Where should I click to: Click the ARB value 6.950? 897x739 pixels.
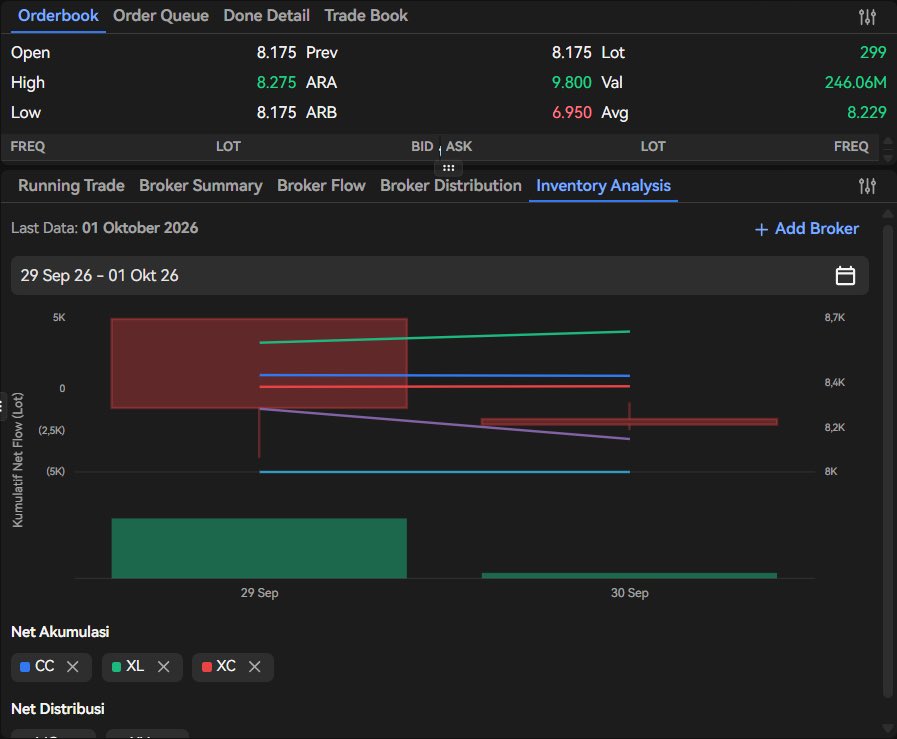pyautogui.click(x=571, y=112)
